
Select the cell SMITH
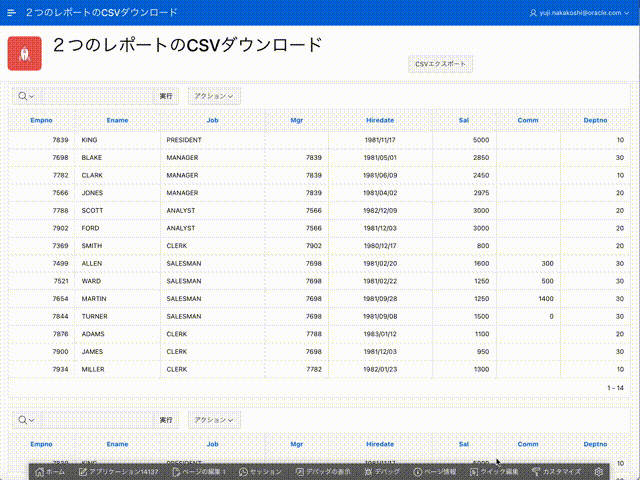[92, 246]
